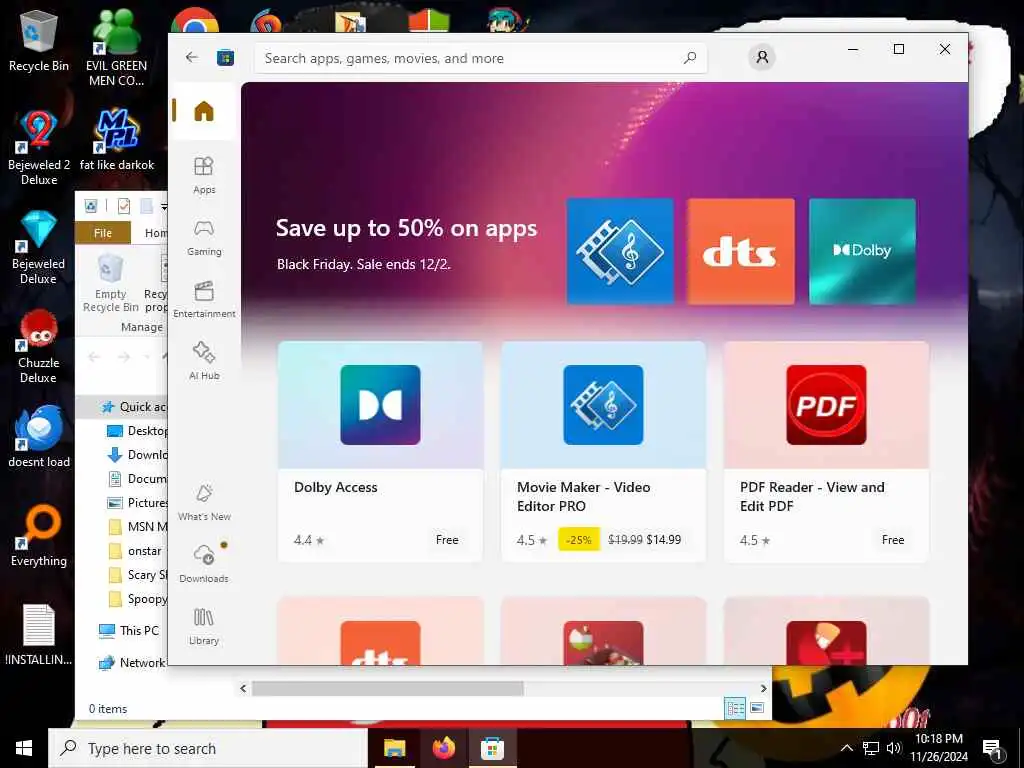Open PDF Reader - View and Edit PDF card
1024x768 pixels.
point(826,451)
